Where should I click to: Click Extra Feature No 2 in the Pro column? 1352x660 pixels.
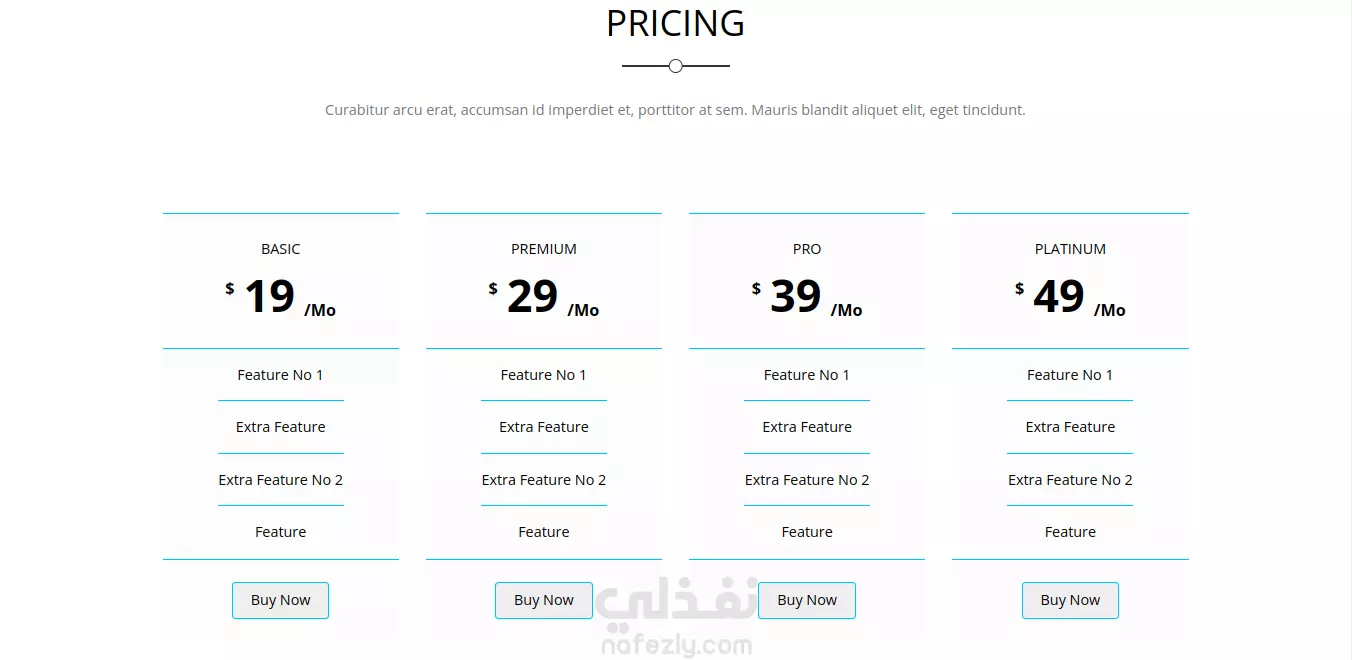pyautogui.click(x=806, y=480)
